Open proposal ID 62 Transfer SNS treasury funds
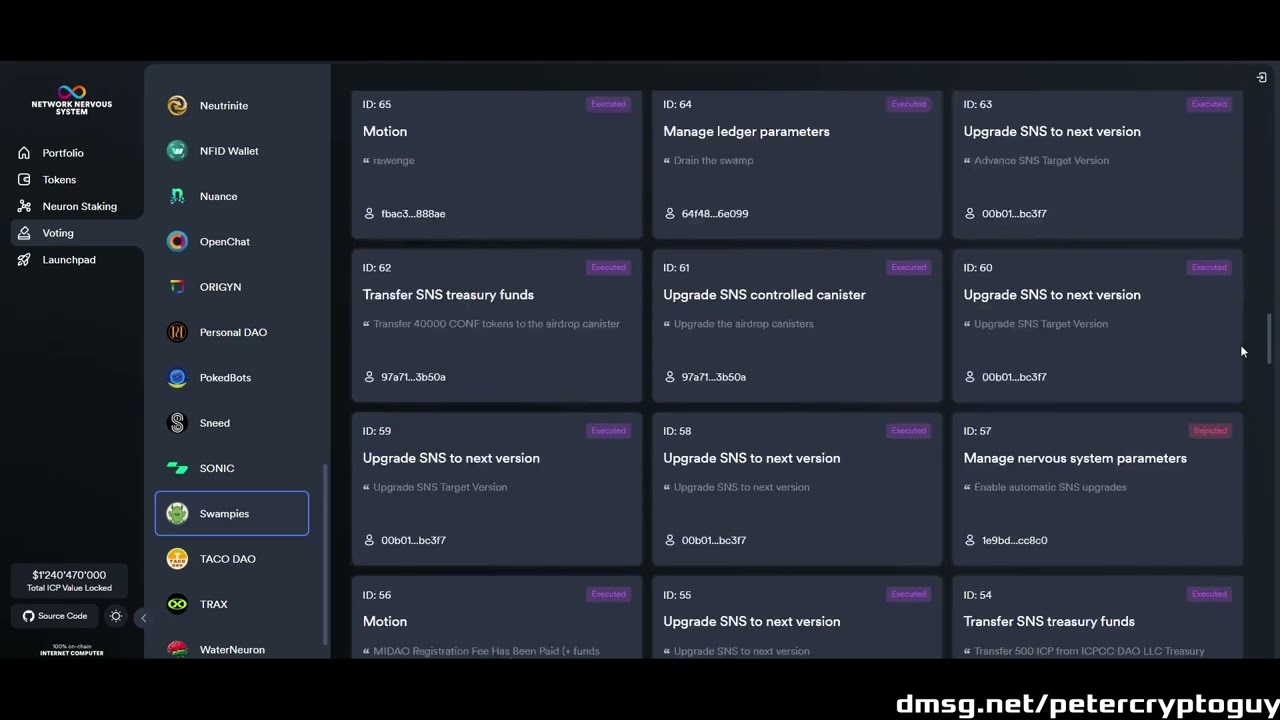1280x720 pixels. click(x=497, y=326)
